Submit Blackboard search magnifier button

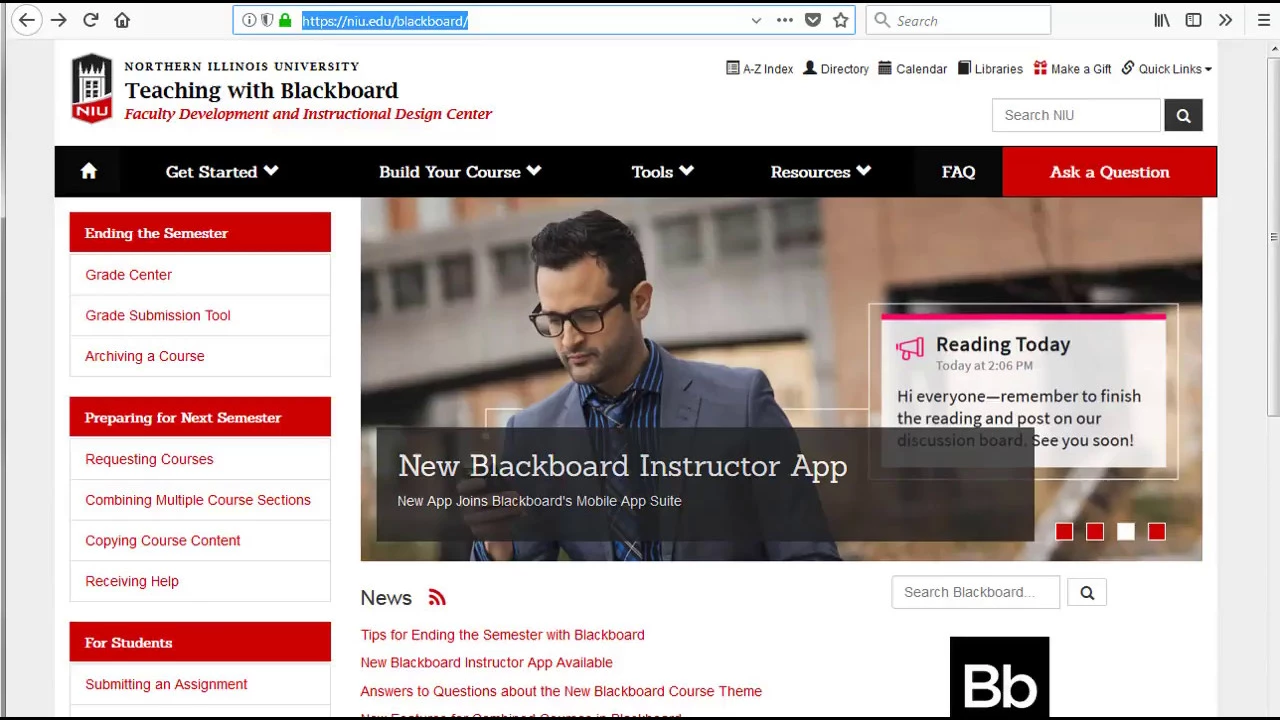point(1087,593)
